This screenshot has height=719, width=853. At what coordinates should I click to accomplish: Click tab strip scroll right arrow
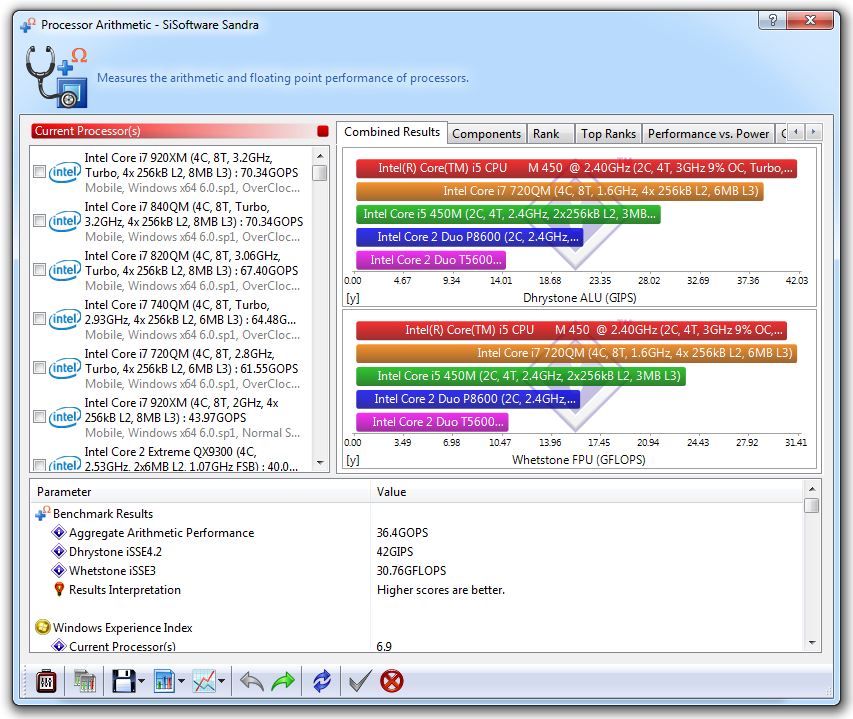point(813,132)
